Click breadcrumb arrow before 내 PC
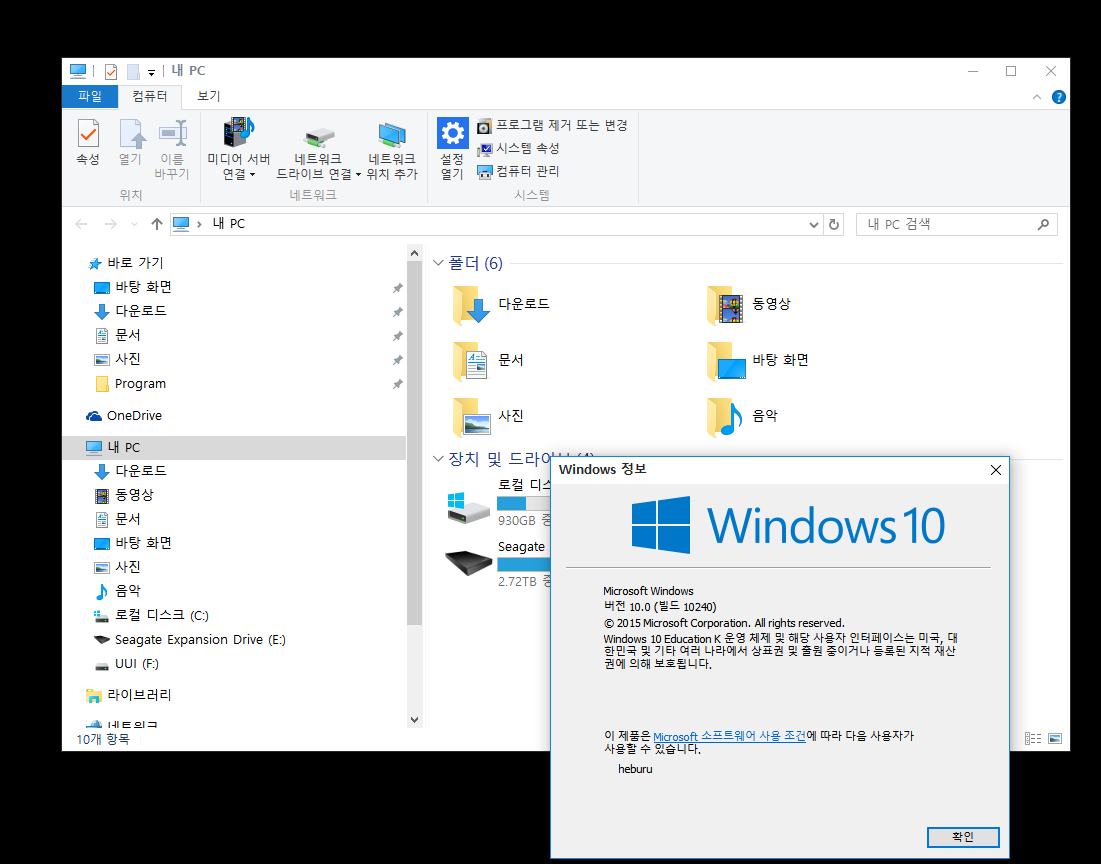The height and width of the screenshot is (864, 1101). pyautogui.click(x=199, y=224)
